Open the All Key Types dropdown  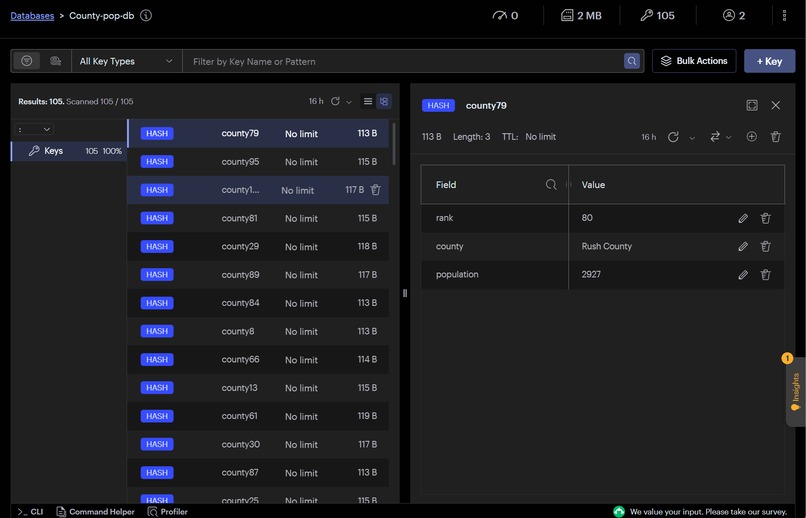[126, 61]
